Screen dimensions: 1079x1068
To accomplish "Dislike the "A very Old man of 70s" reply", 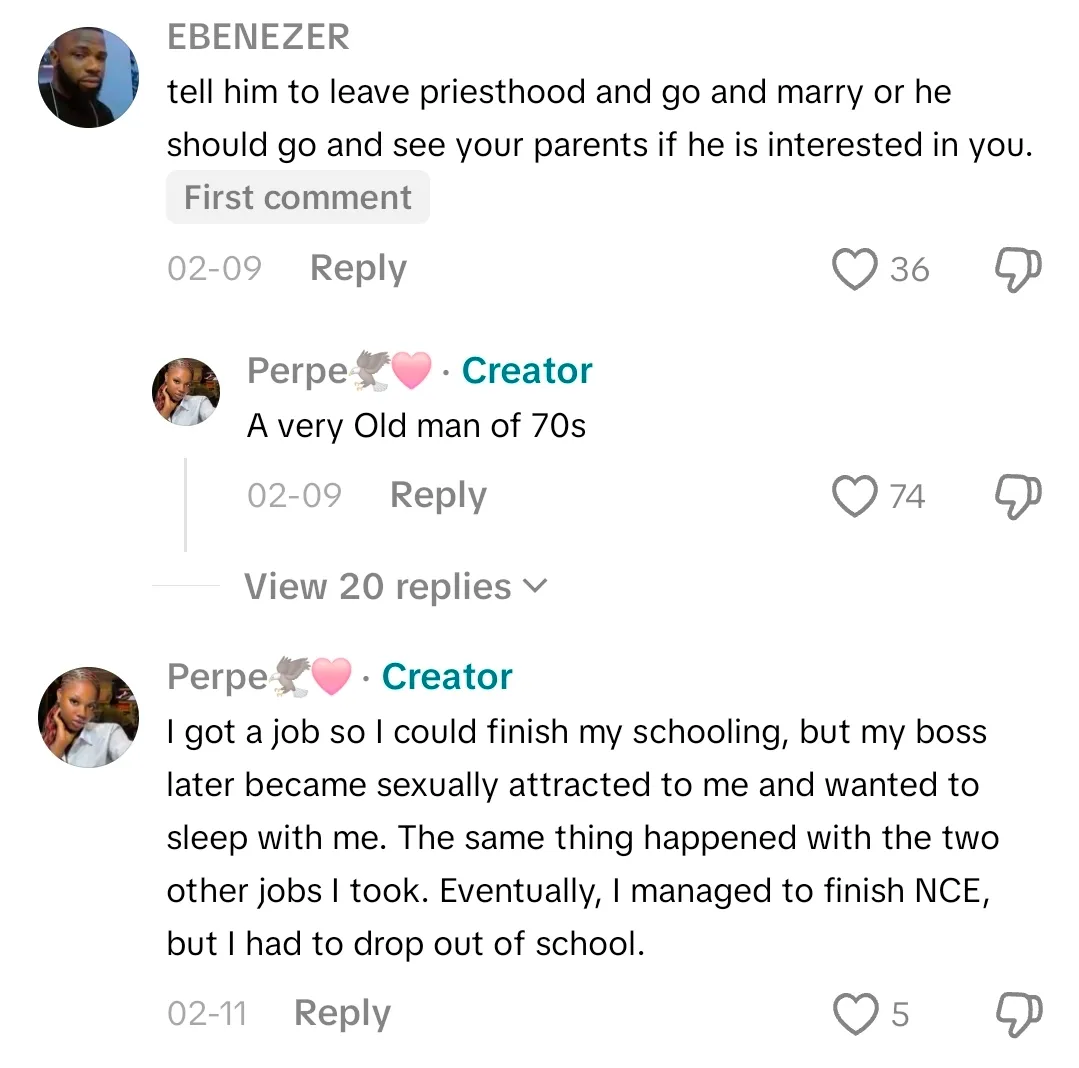I will (1019, 496).
